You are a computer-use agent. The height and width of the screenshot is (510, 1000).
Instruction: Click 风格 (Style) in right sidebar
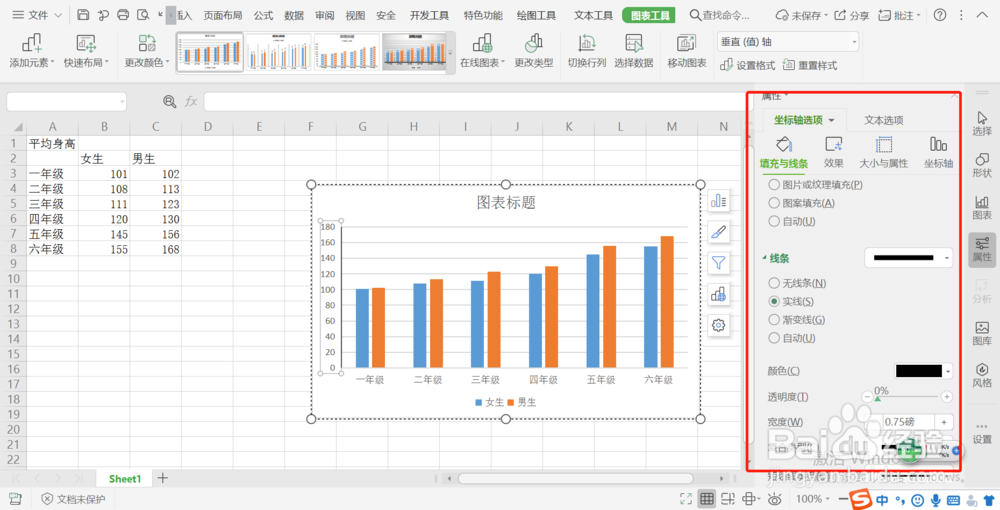(x=982, y=375)
